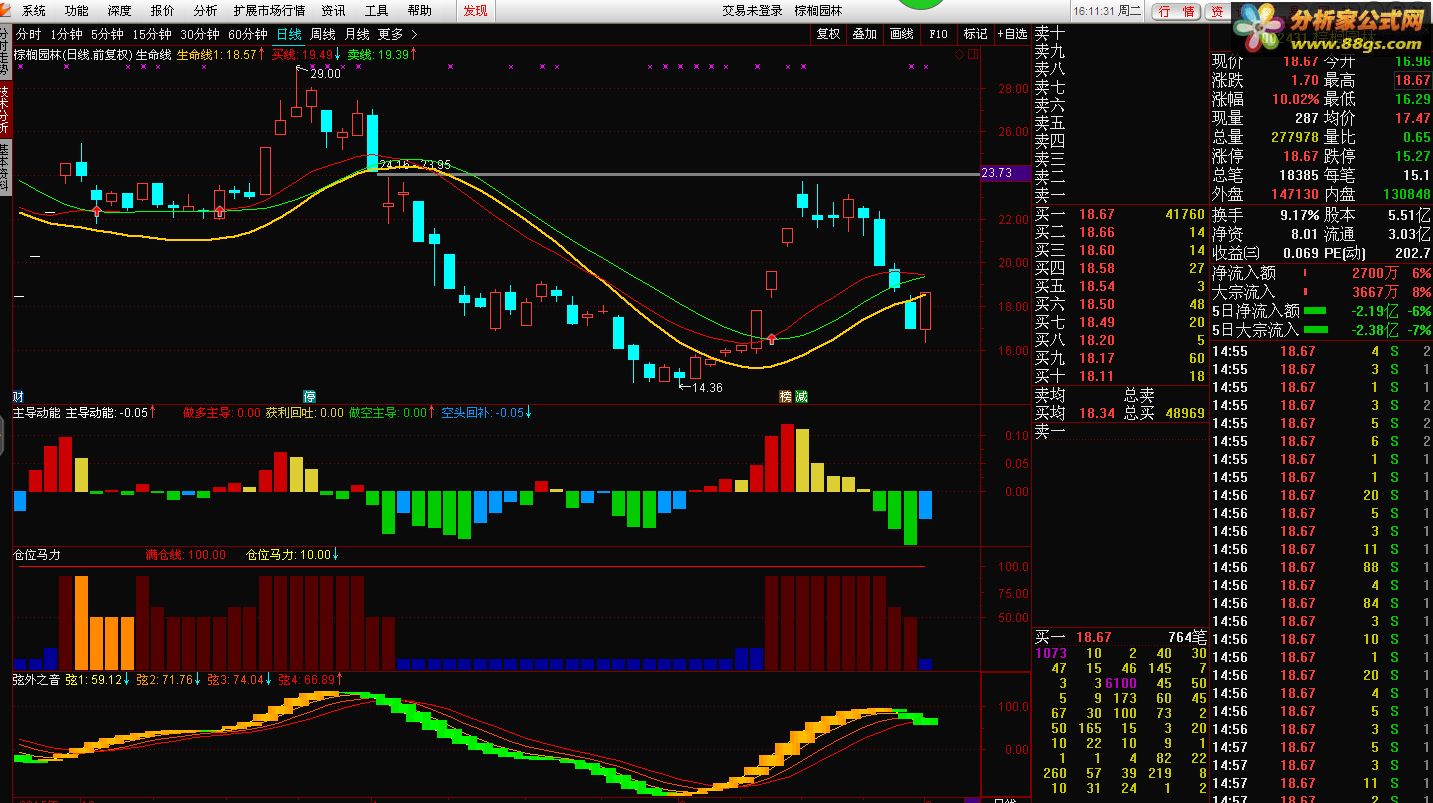The width and height of the screenshot is (1433, 803).
Task: Open the 分析 menu
Action: click(x=205, y=11)
